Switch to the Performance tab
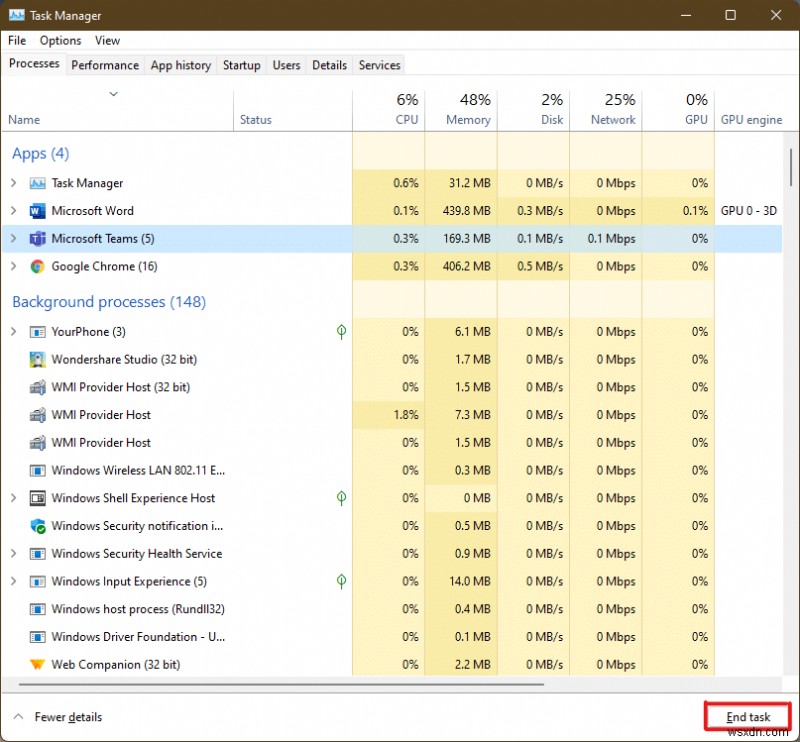The image size is (800, 742). (x=105, y=65)
